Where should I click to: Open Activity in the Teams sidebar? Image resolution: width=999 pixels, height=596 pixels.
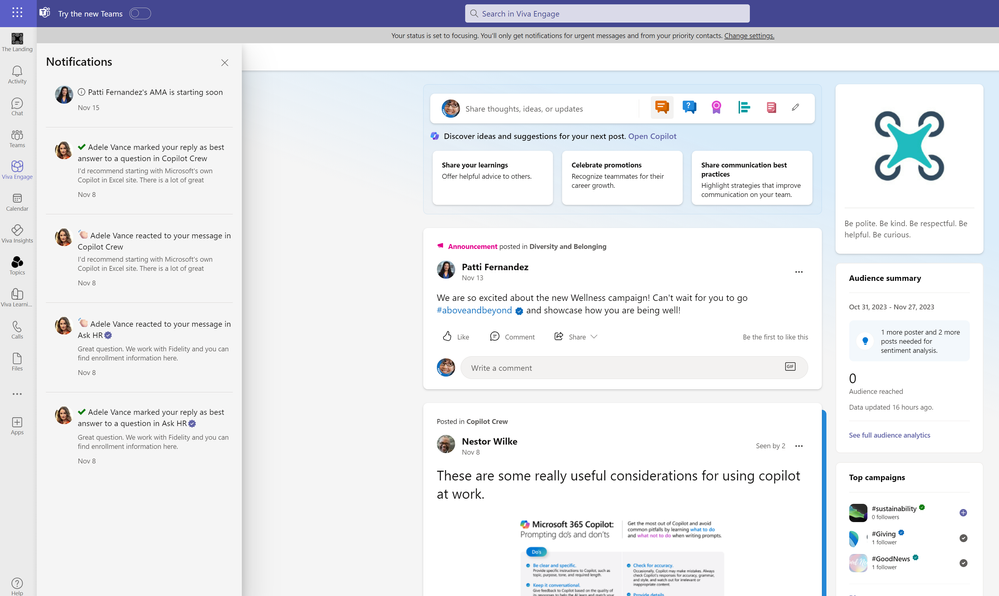[17, 75]
